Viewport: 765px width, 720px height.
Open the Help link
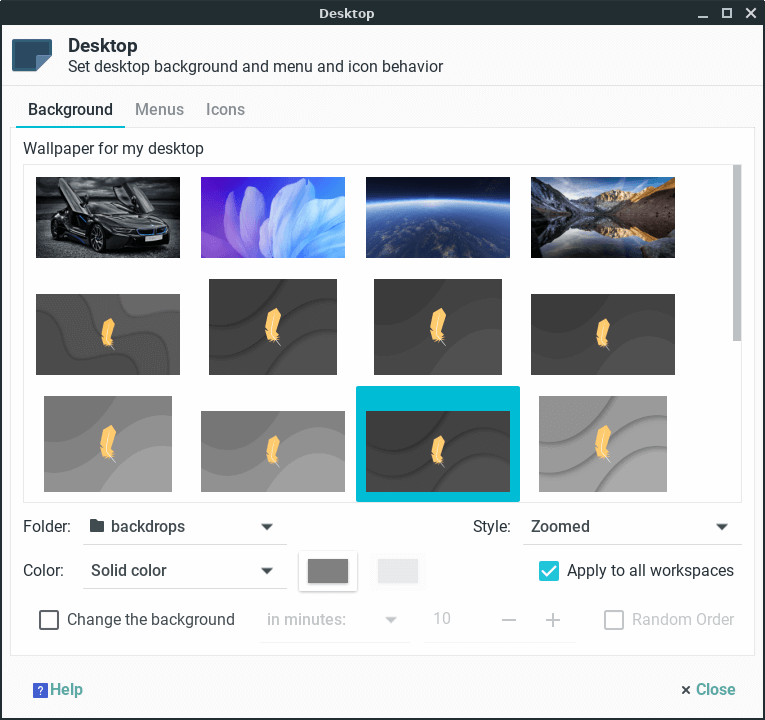click(x=66, y=690)
